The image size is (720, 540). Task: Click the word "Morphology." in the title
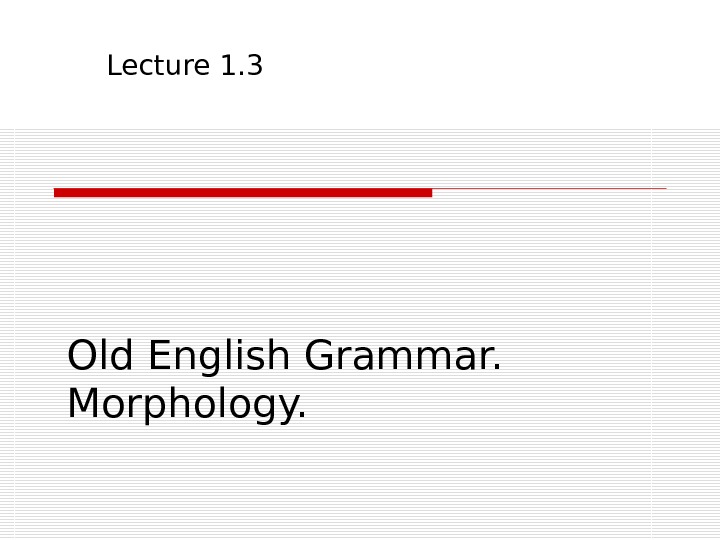tap(187, 406)
